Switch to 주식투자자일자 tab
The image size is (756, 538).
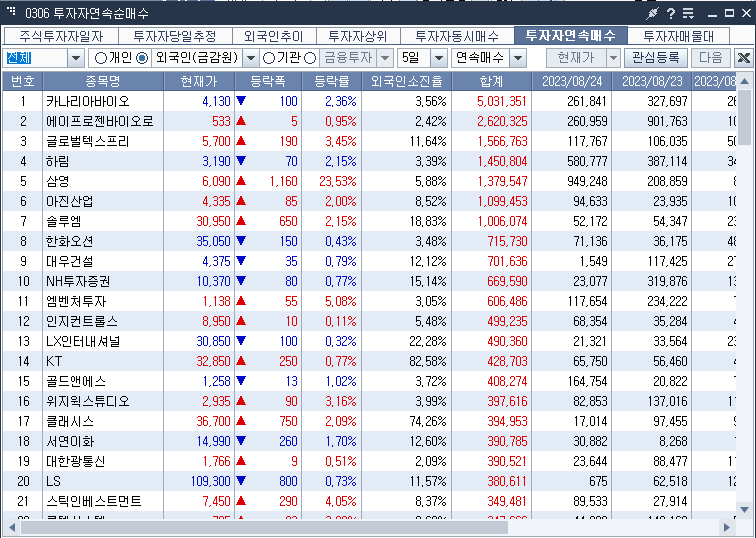tap(61, 36)
